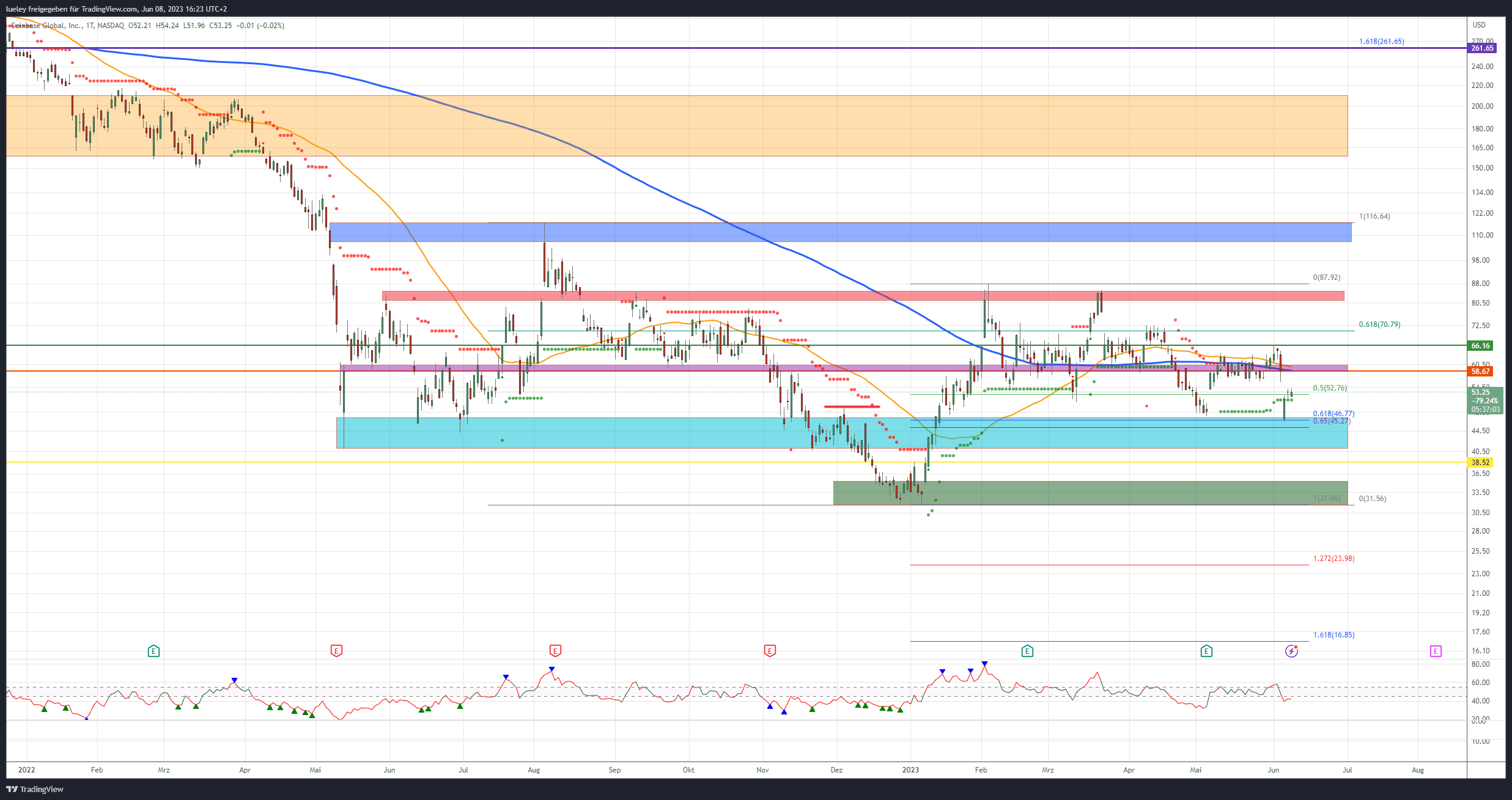Select the blue resistance zone rectangle
1512x800 pixels.
[841, 232]
